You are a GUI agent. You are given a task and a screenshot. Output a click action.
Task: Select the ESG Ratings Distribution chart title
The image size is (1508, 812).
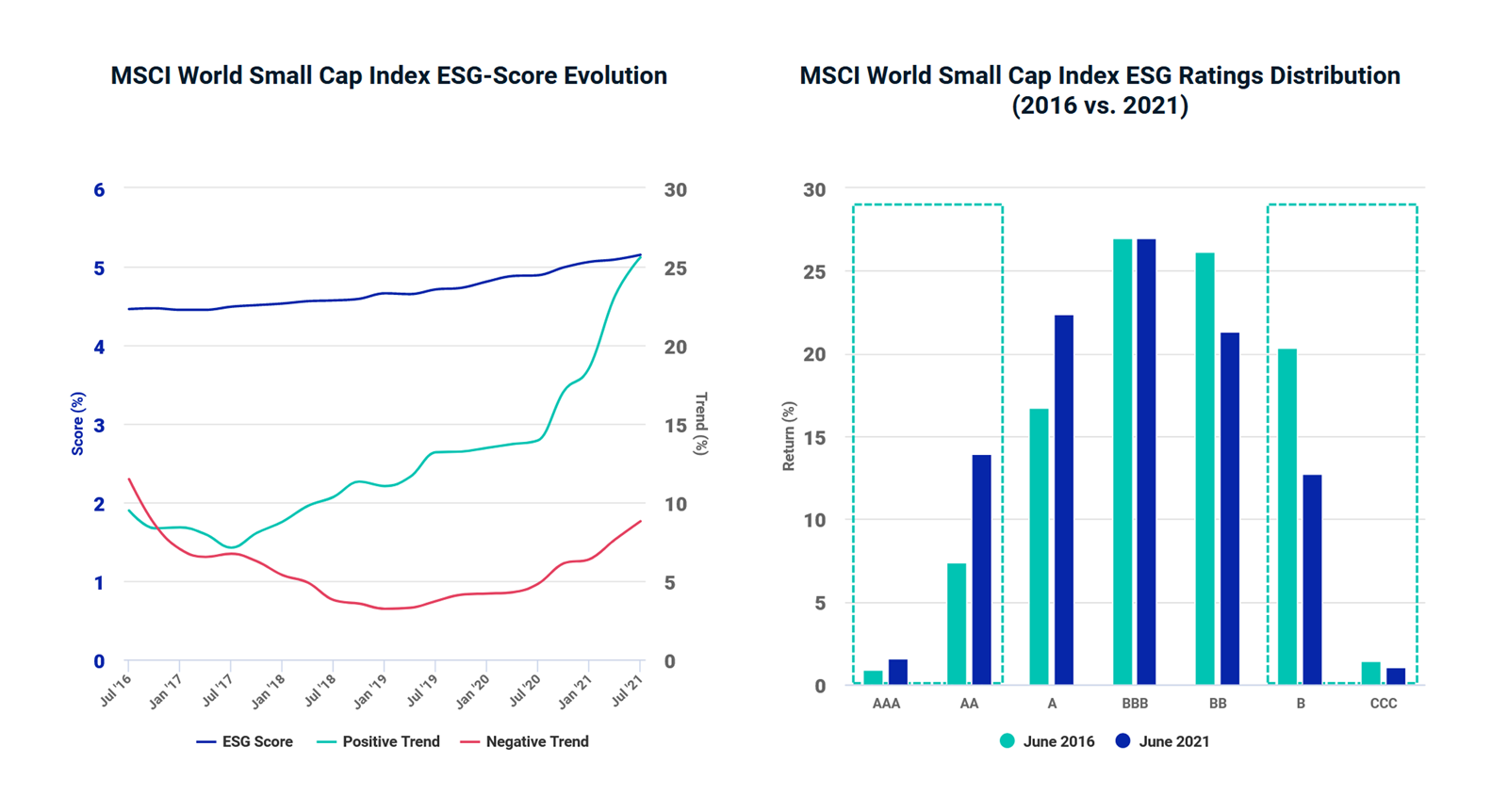tap(1100, 90)
